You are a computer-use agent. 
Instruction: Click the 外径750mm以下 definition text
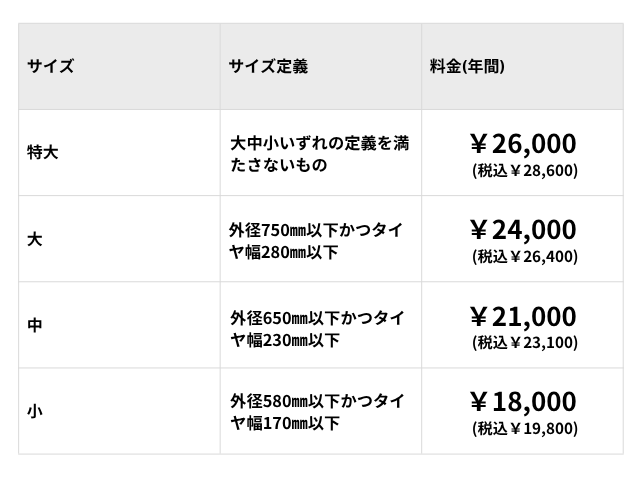tap(317, 230)
